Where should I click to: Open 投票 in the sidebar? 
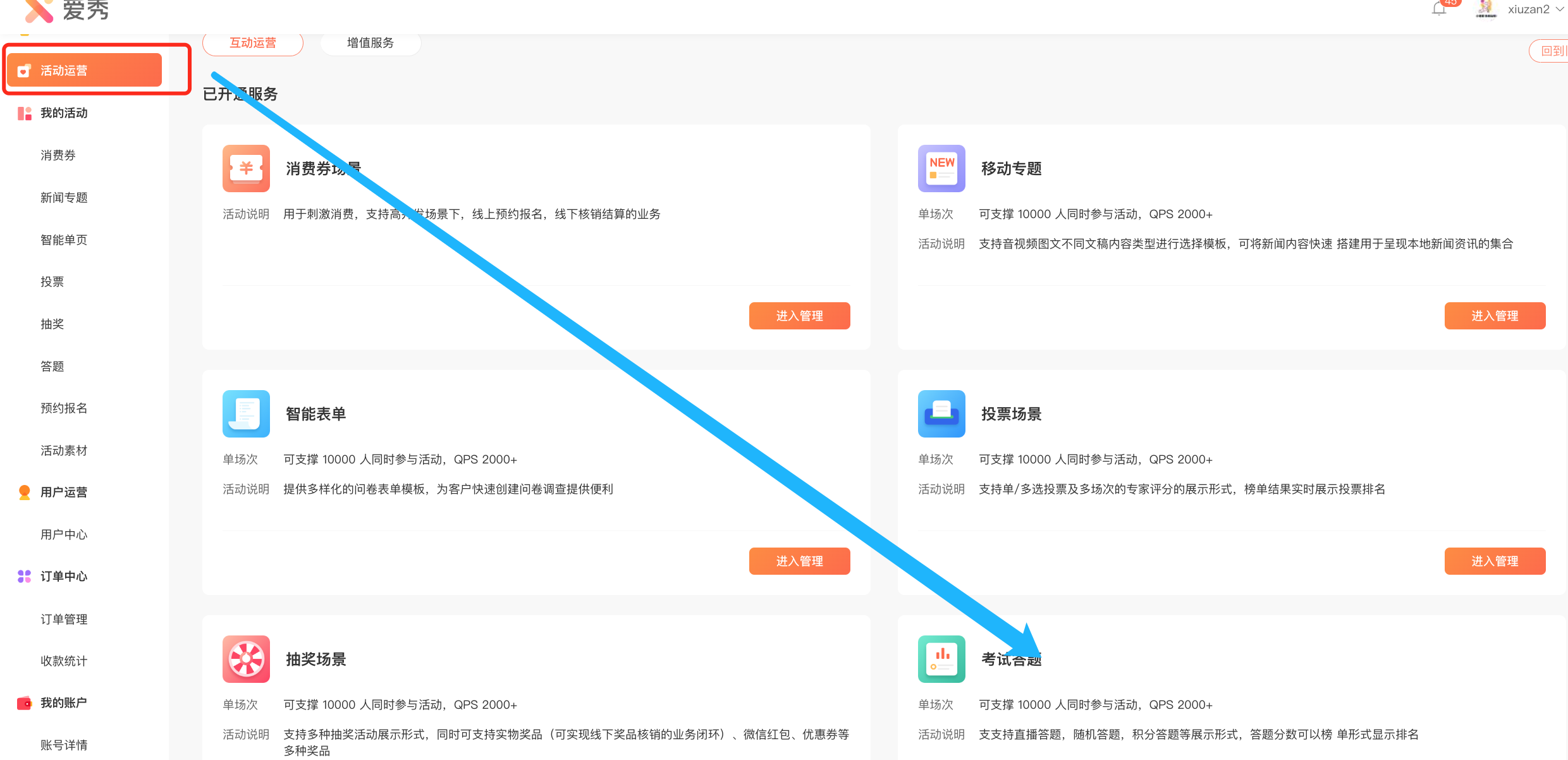(52, 282)
